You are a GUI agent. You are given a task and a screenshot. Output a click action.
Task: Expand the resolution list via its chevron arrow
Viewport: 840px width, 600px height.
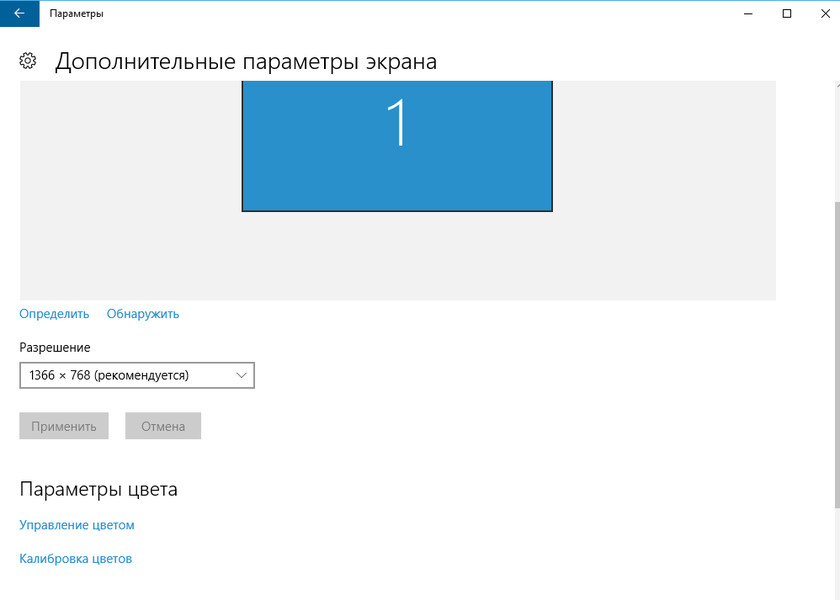[241, 375]
